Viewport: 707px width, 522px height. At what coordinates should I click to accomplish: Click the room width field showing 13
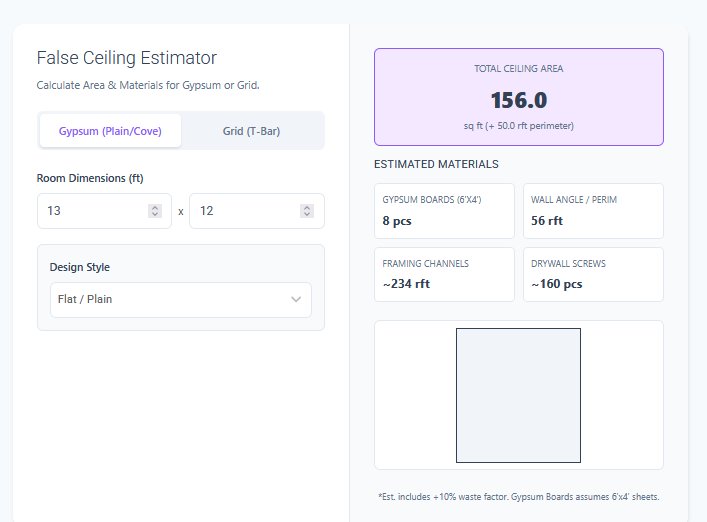tap(92, 211)
